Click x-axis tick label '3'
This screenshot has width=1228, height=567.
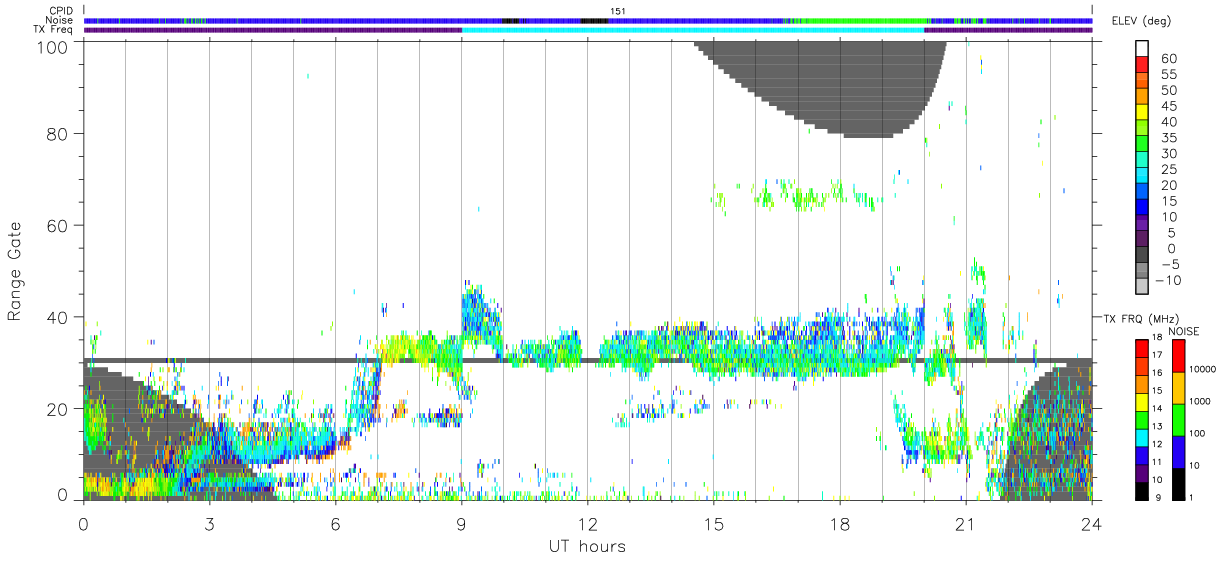click(209, 524)
